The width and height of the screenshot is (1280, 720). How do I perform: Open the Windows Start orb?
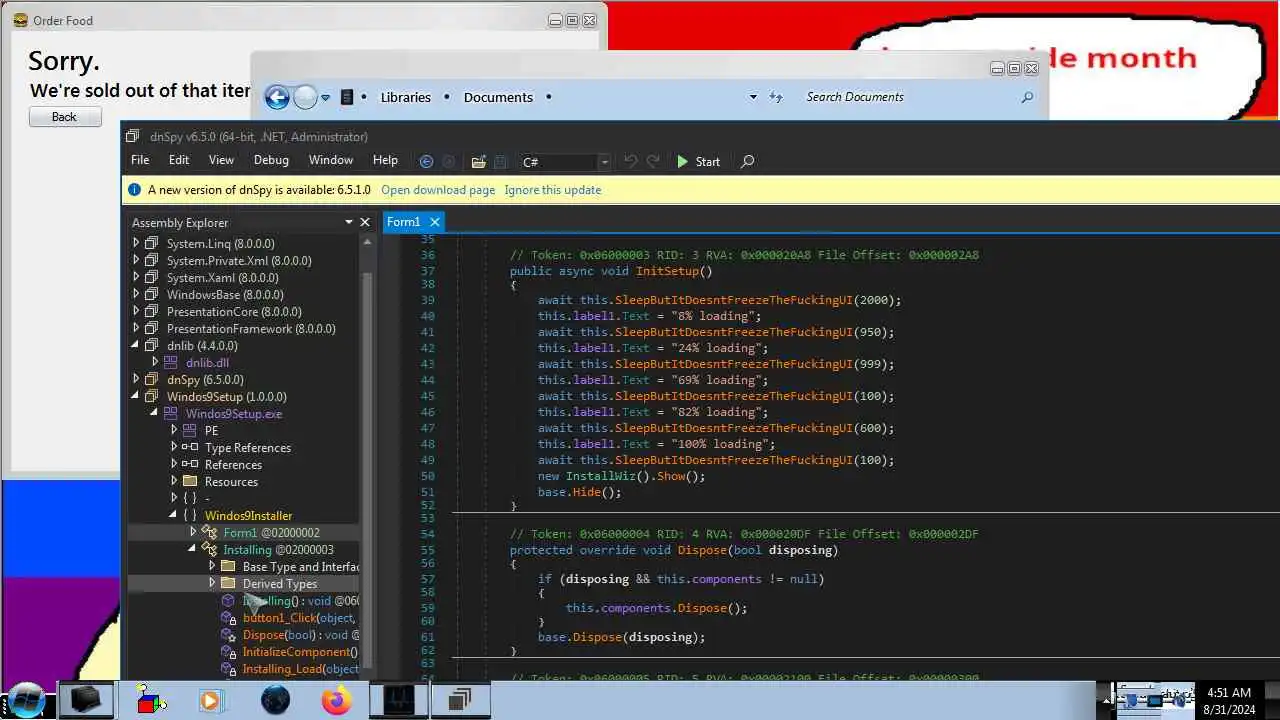click(27, 699)
